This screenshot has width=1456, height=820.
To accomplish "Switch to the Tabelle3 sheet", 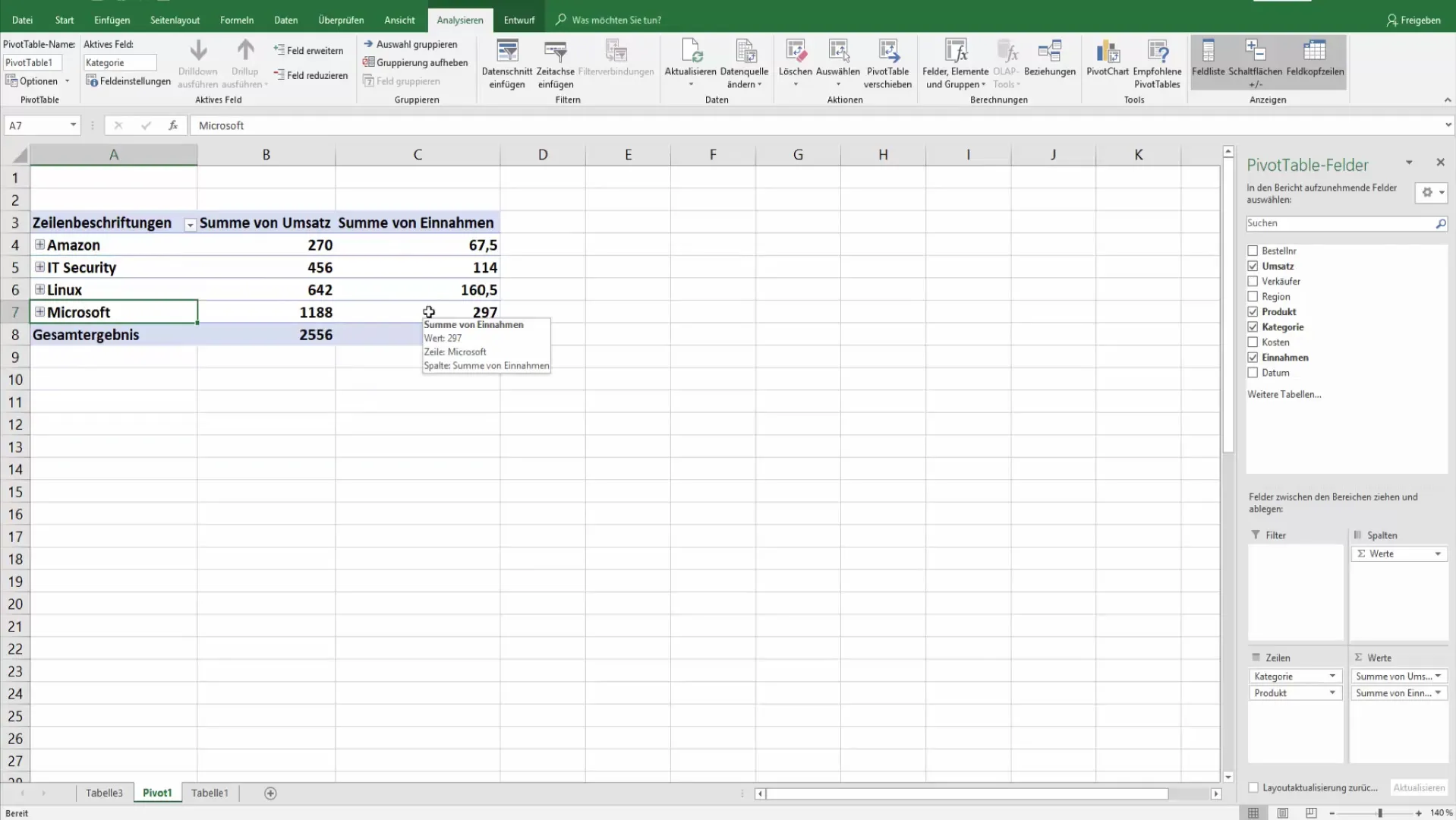I will click(104, 793).
